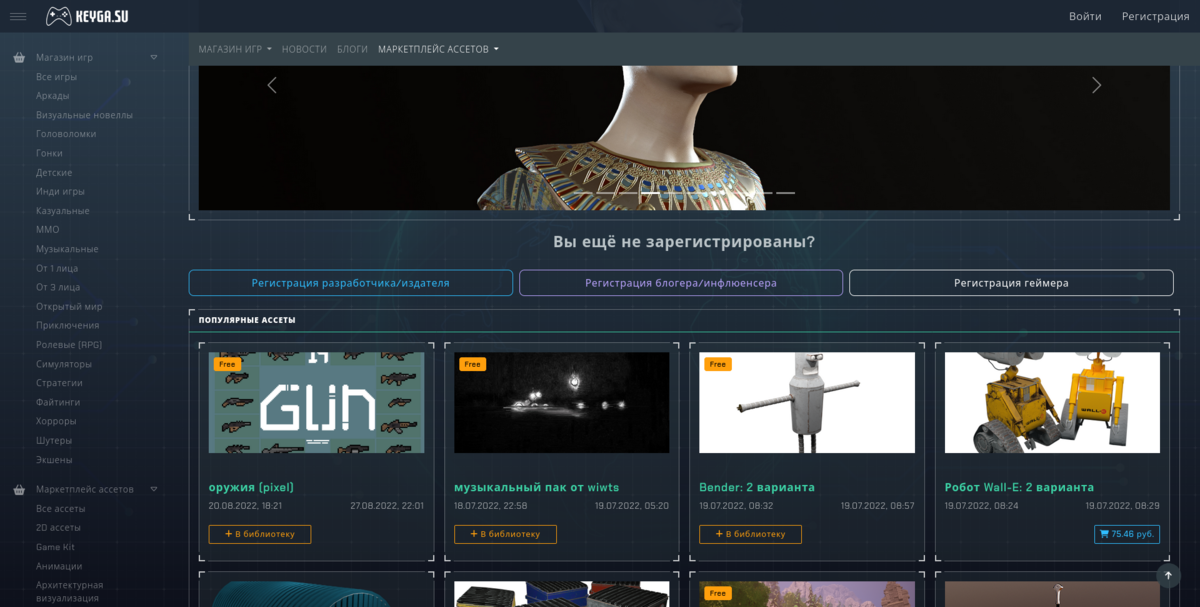Select Открытый мир category
Image resolution: width=1200 pixels, height=607 pixels.
tap(69, 307)
